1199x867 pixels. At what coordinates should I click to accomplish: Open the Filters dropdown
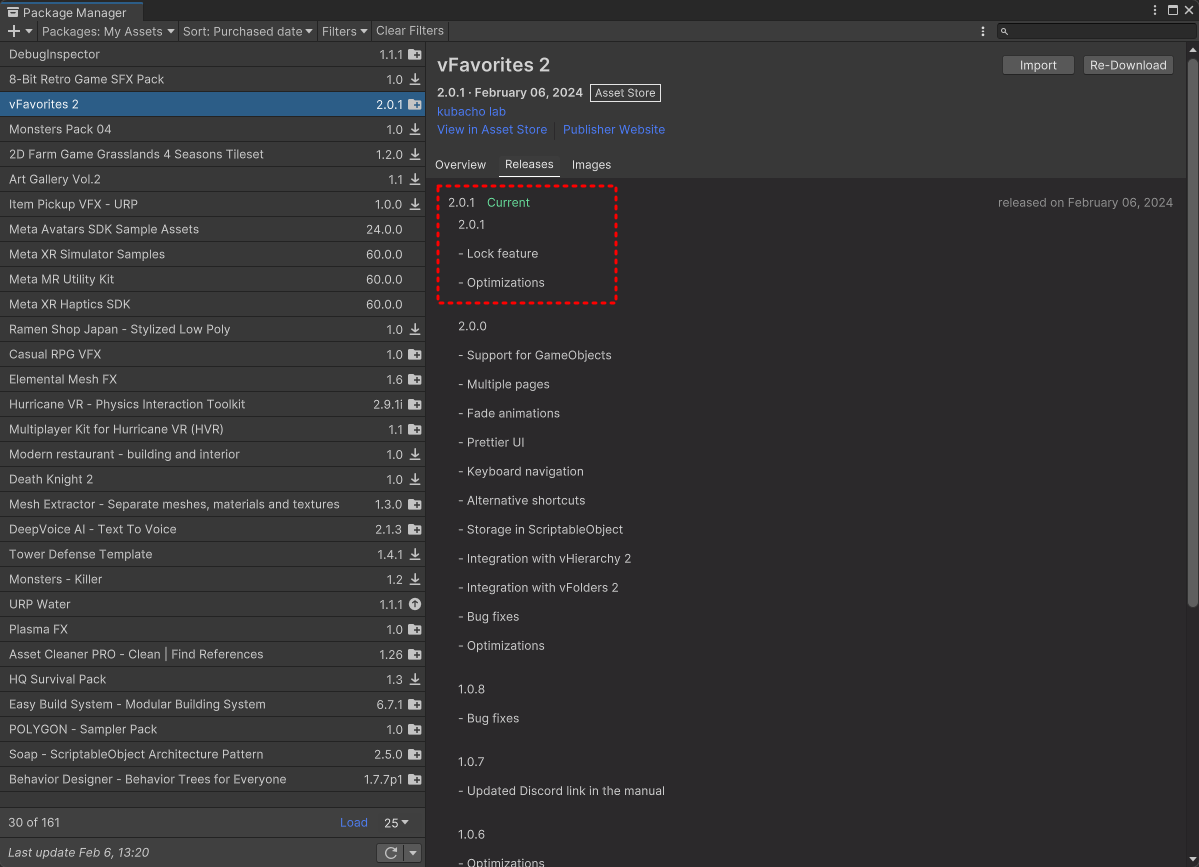344,31
